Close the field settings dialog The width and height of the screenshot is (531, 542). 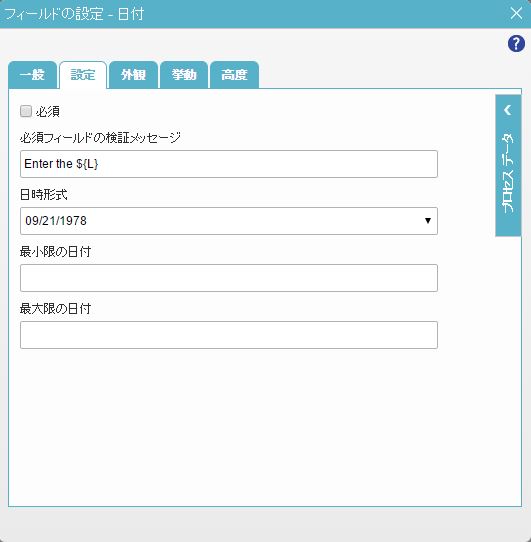[516, 13]
